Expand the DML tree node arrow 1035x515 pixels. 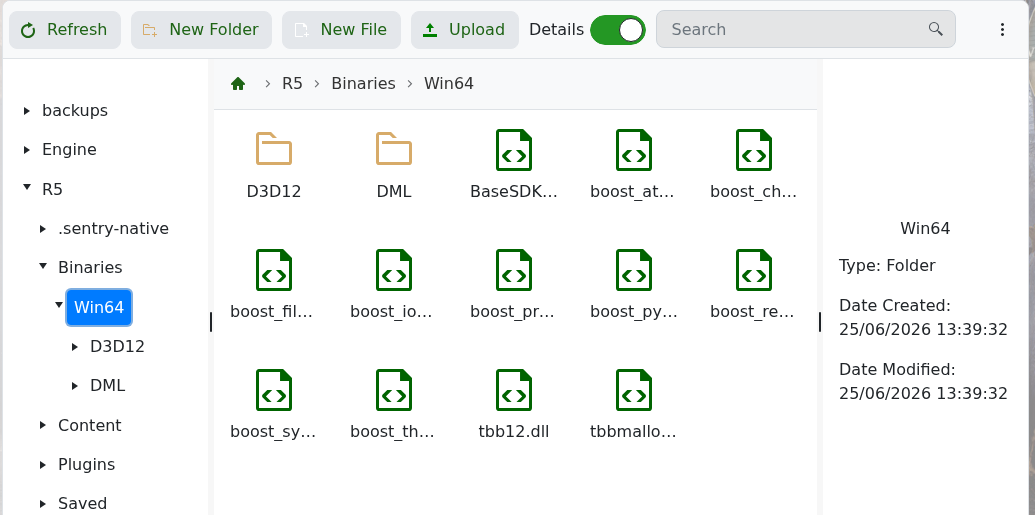pyautogui.click(x=75, y=386)
